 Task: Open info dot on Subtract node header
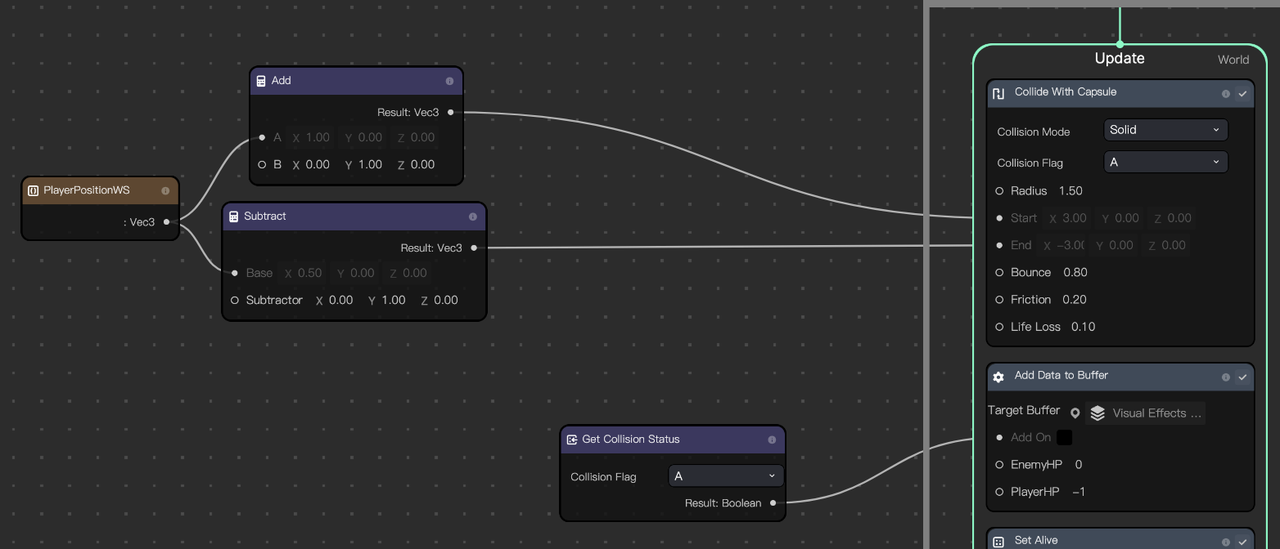pos(472,216)
